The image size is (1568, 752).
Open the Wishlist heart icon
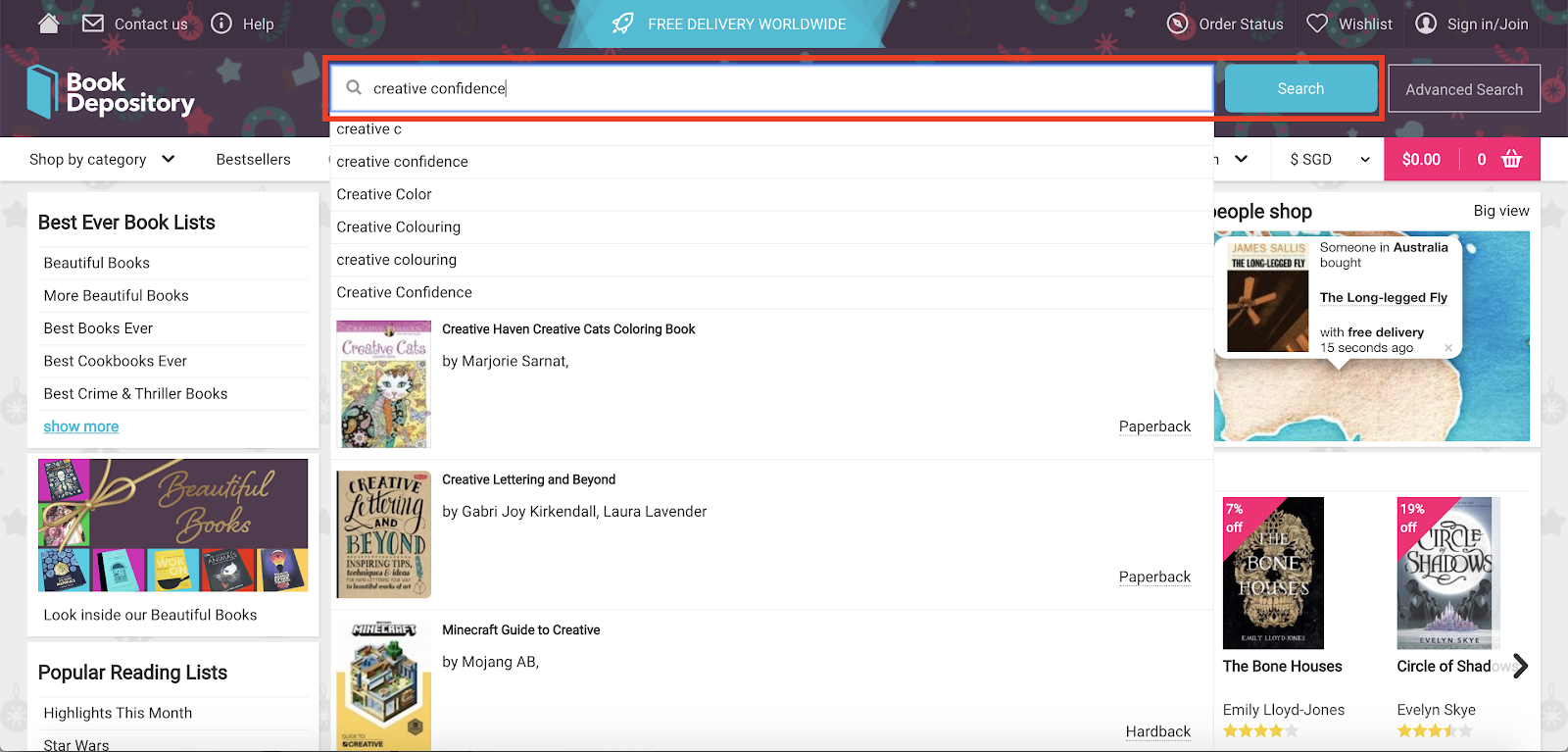click(1317, 23)
